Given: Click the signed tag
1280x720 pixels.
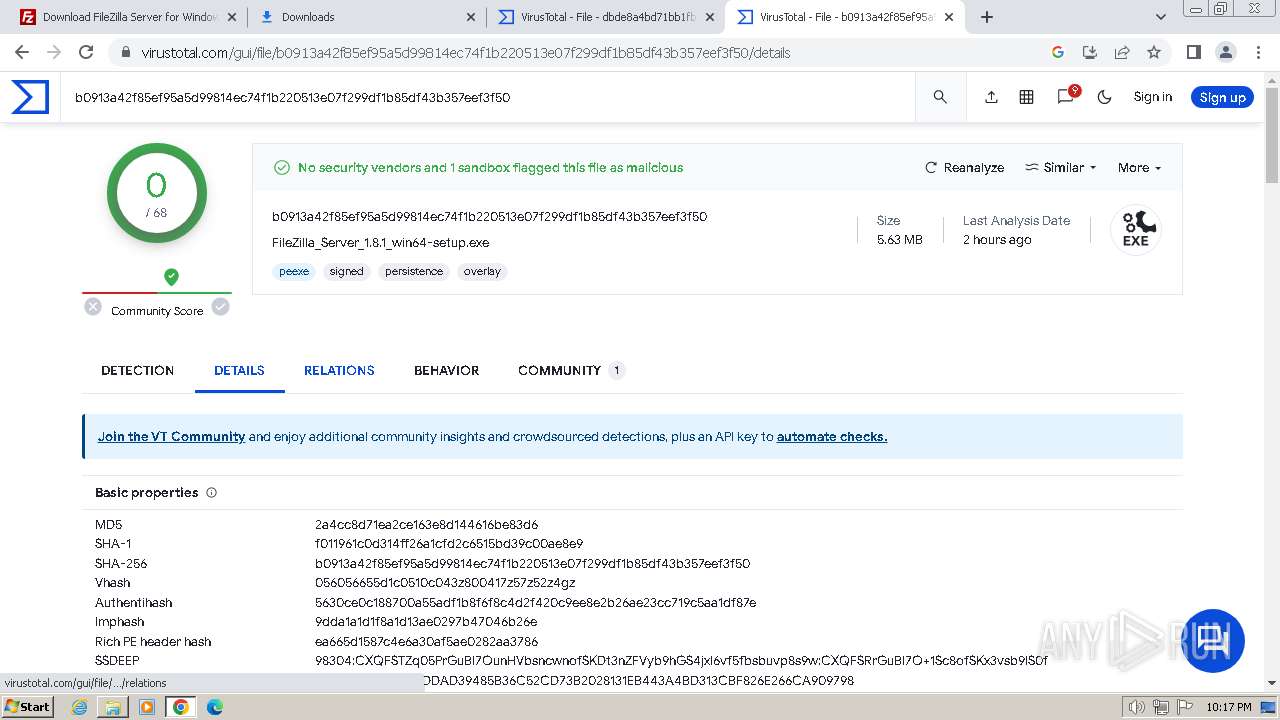Looking at the screenshot, I should [x=347, y=272].
